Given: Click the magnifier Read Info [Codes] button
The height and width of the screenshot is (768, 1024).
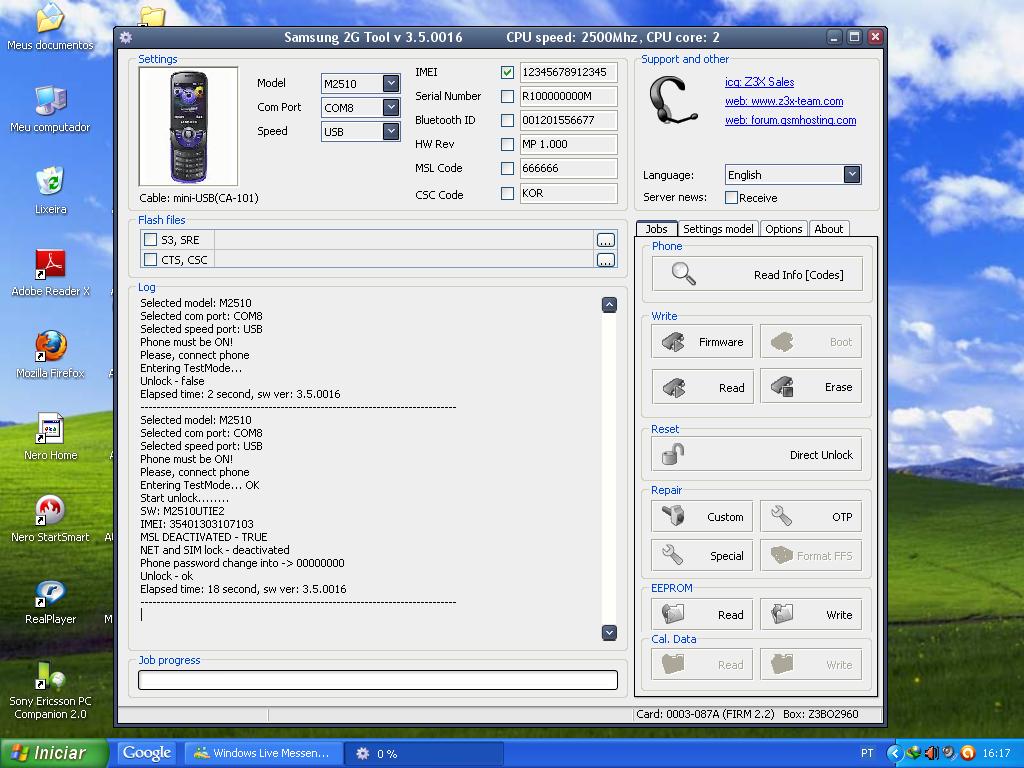Looking at the screenshot, I should (x=757, y=274).
